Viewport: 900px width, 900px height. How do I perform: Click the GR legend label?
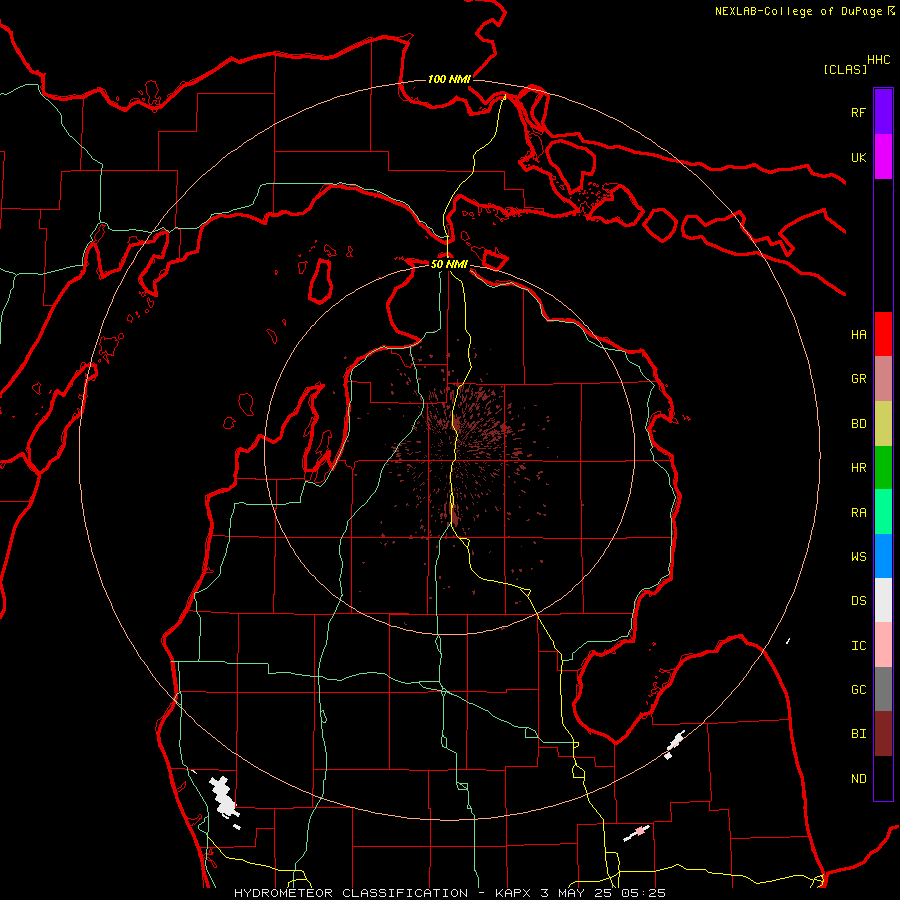click(858, 379)
